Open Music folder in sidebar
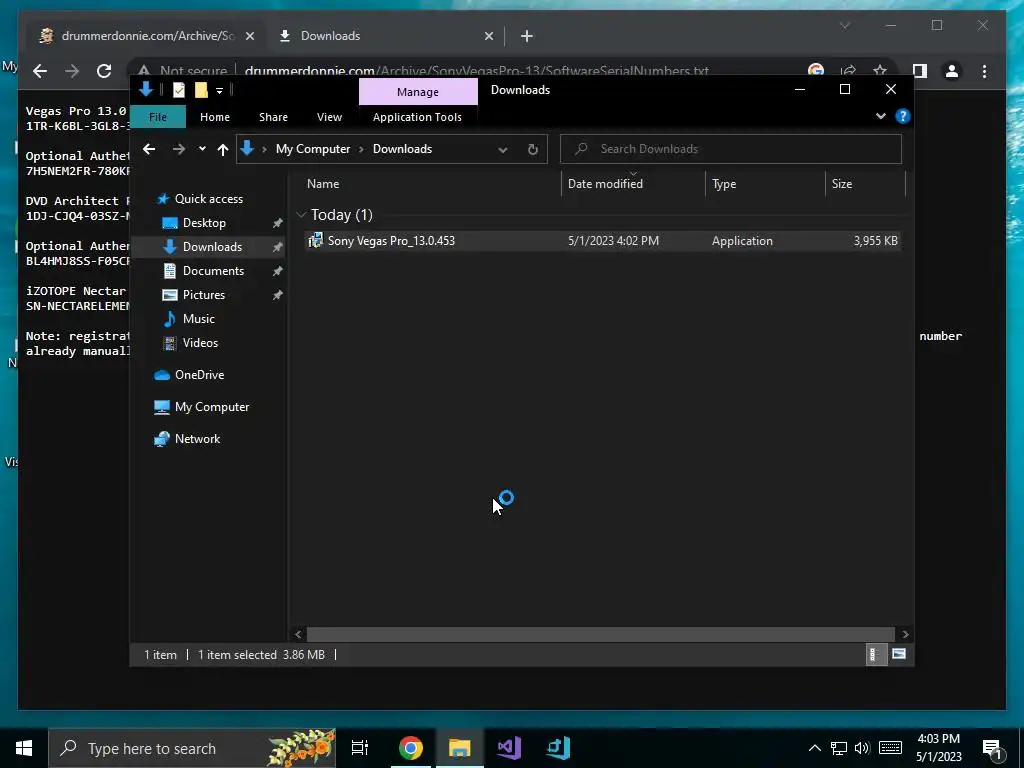Screen dimensions: 1024x768 (198, 319)
